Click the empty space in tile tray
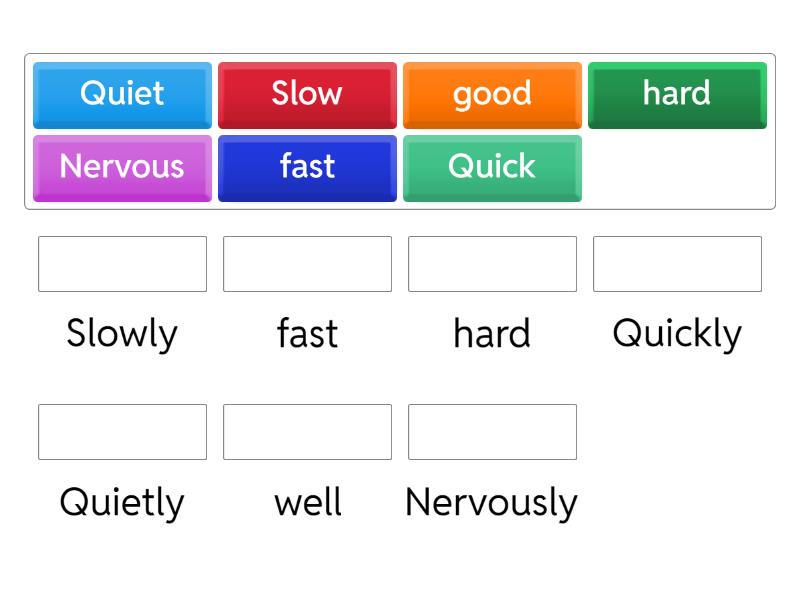The width and height of the screenshot is (800, 600). 677,168
